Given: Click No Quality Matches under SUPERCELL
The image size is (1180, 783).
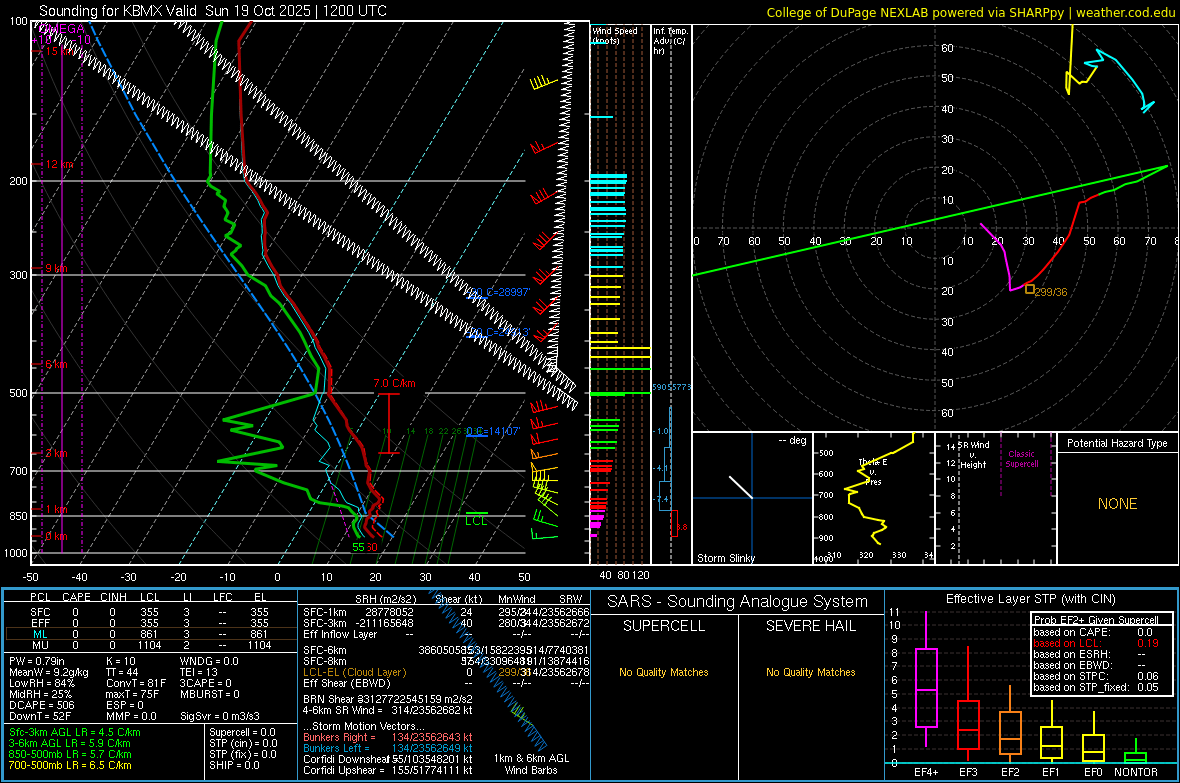Looking at the screenshot, I should click(664, 672).
